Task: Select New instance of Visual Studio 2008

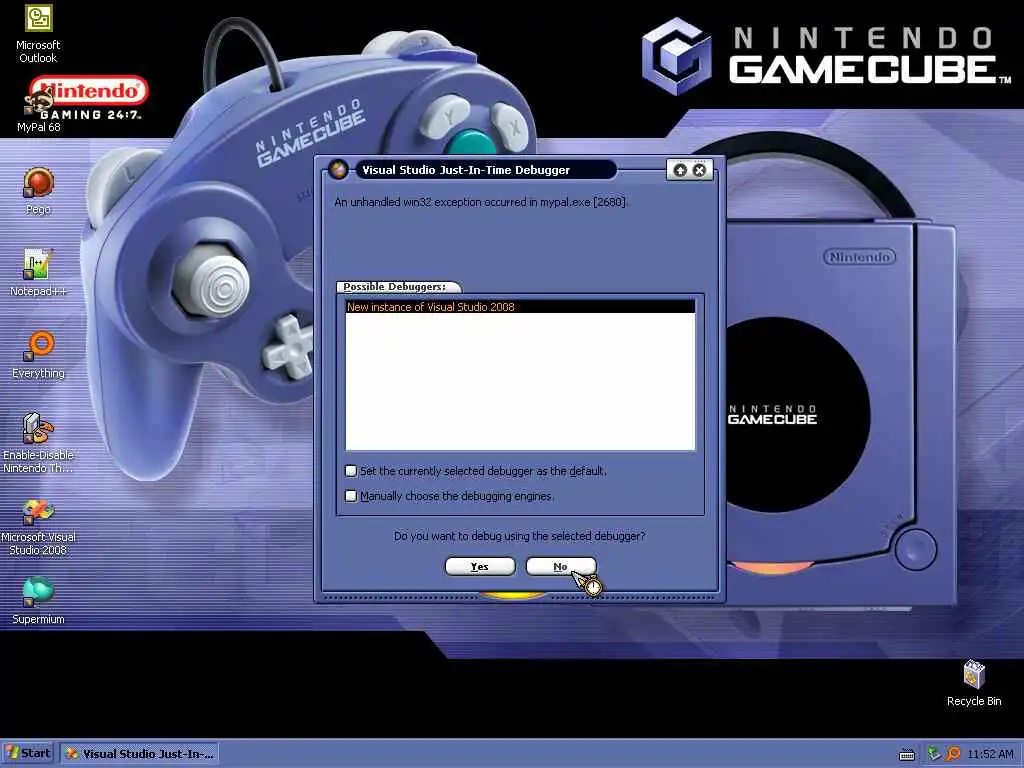Action: [x=520, y=306]
